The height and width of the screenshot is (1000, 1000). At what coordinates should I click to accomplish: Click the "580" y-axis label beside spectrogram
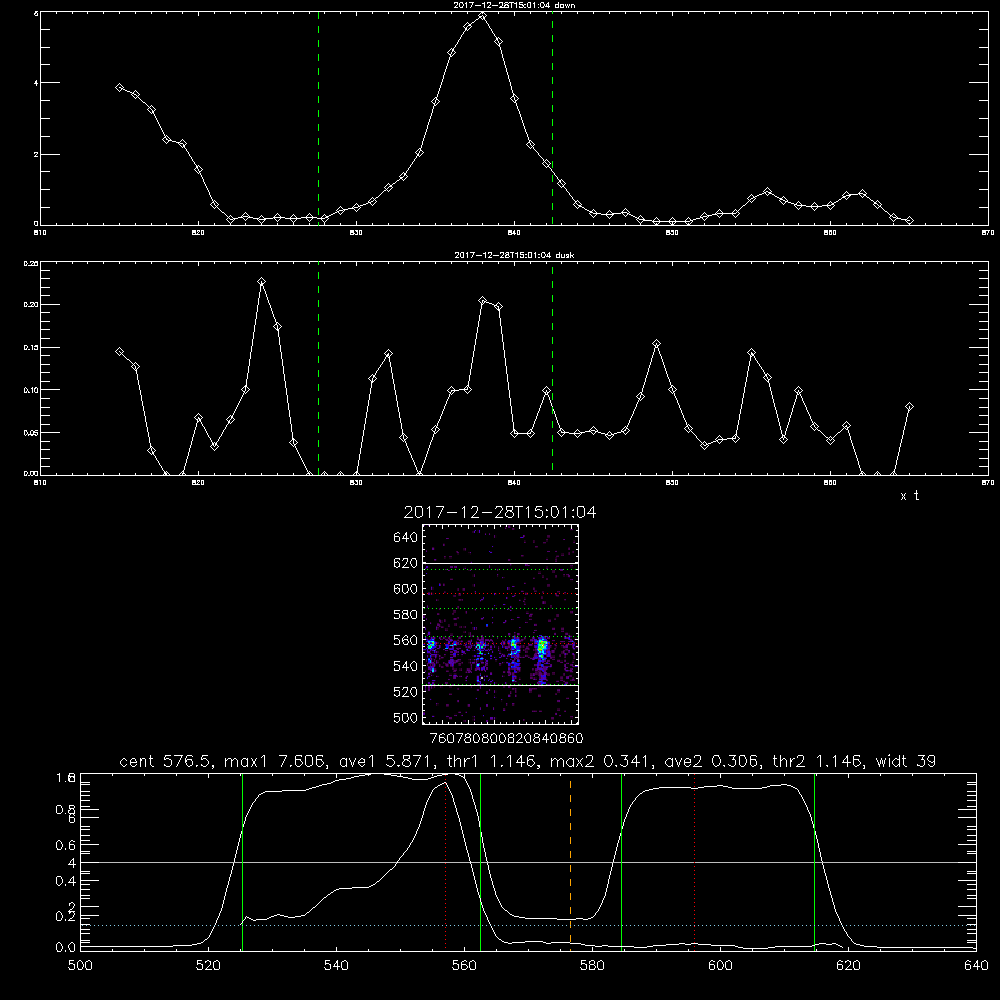click(406, 615)
